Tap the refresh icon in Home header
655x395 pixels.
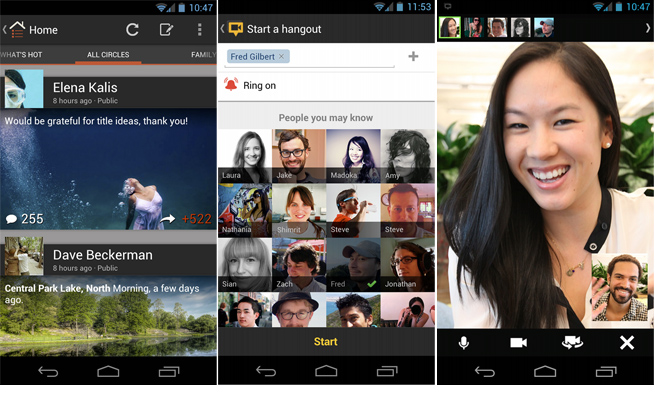pos(132,30)
